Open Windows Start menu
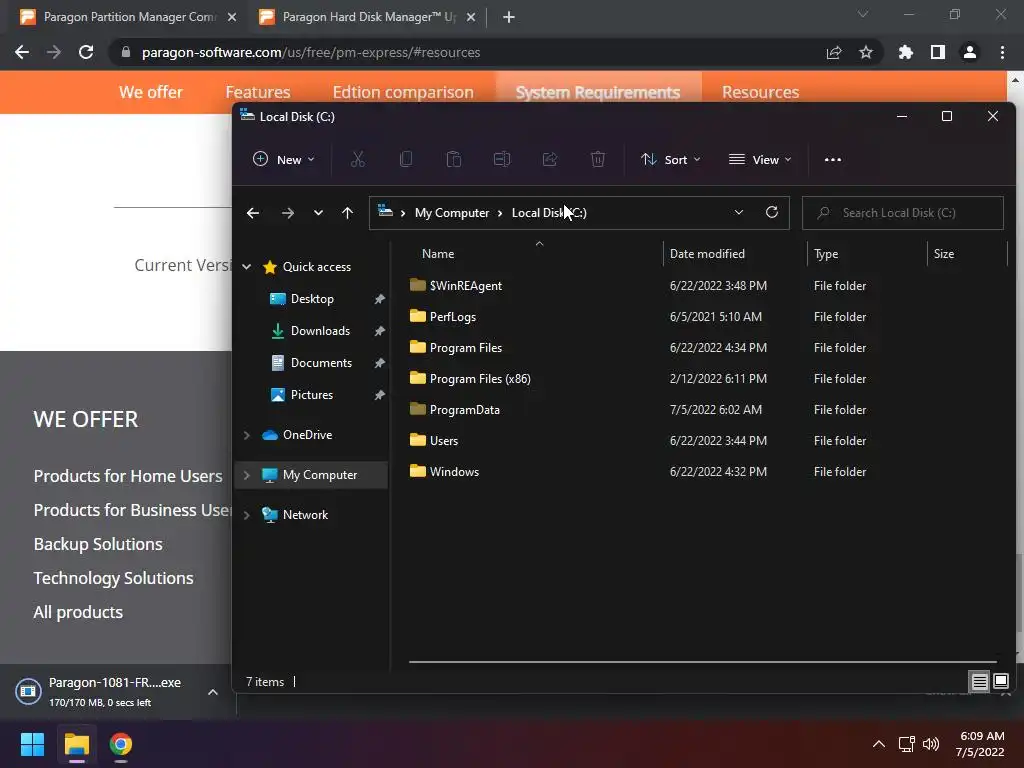This screenshot has width=1024, height=768. click(32, 744)
